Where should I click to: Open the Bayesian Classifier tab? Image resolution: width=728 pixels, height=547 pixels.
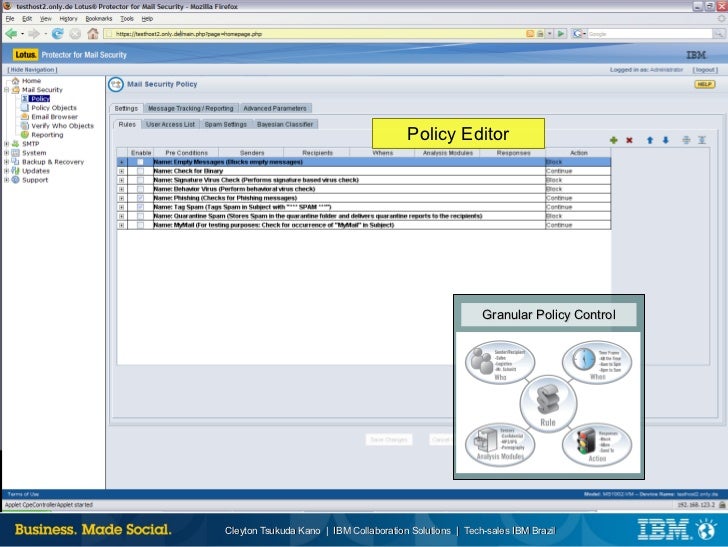pyautogui.click(x=285, y=124)
